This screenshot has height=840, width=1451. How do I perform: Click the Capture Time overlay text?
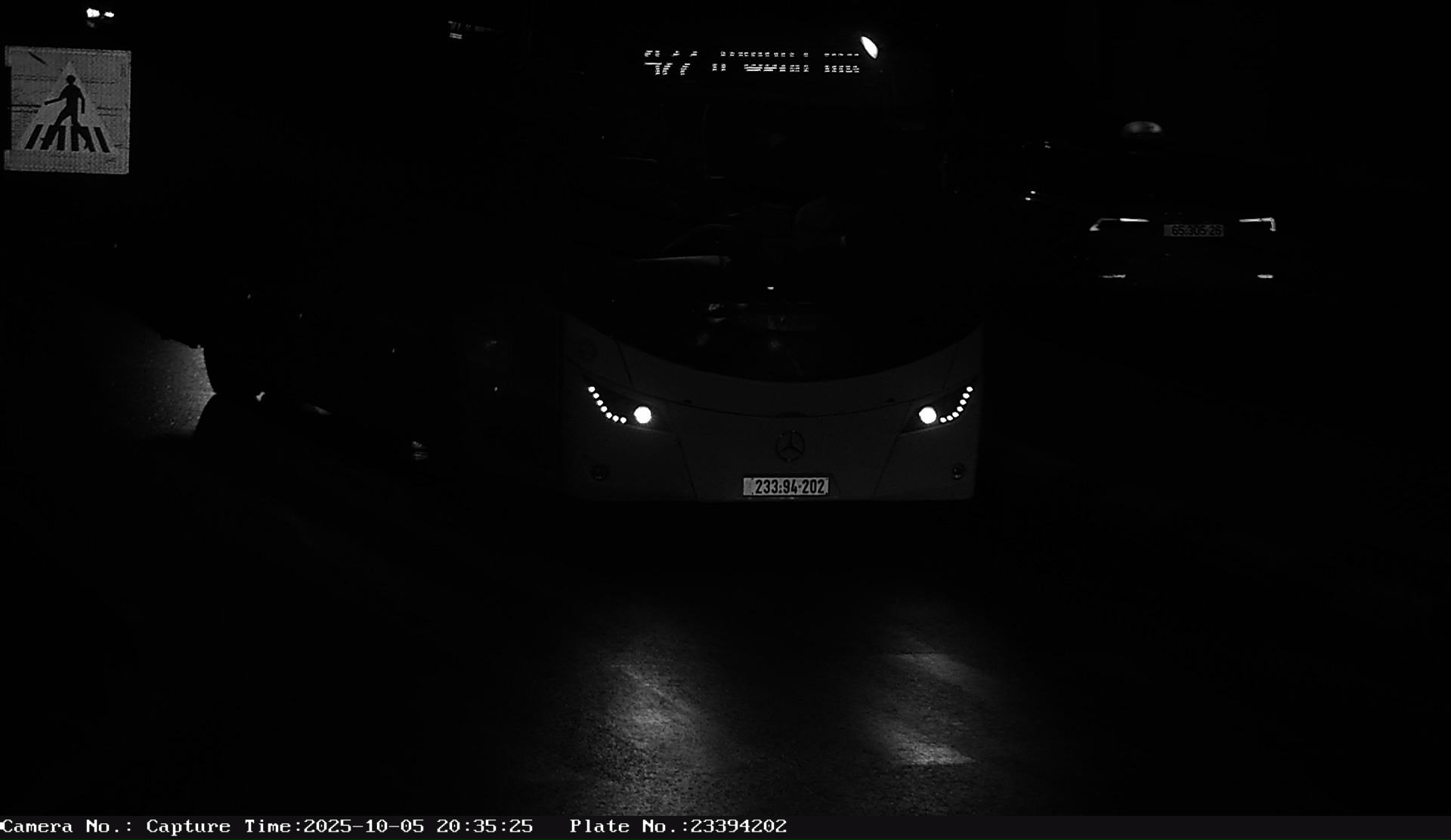(339, 826)
